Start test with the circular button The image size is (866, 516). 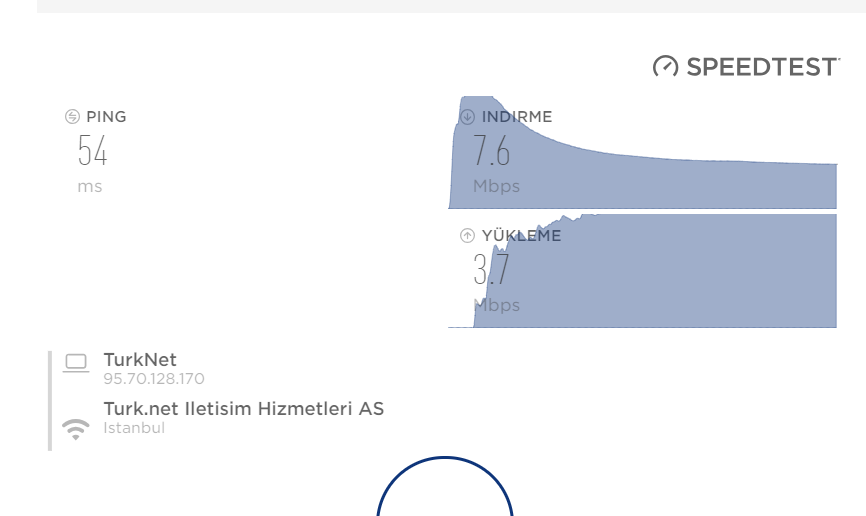tap(445, 486)
